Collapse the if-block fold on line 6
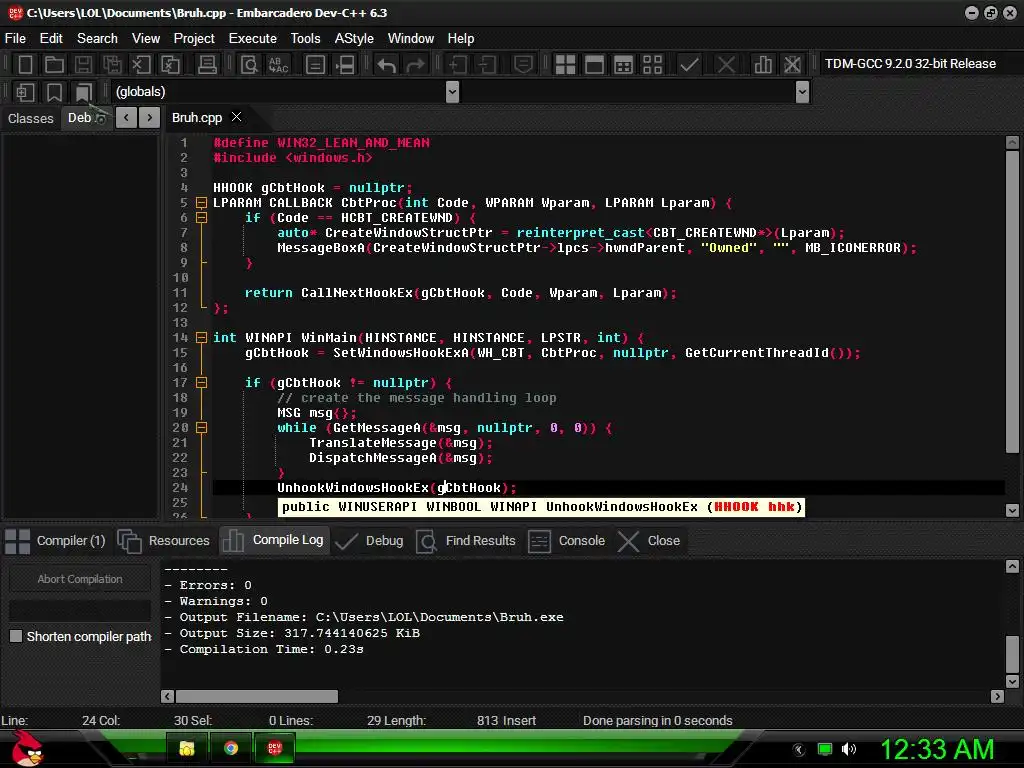Viewport: 1024px width, 768px height. tap(202, 218)
